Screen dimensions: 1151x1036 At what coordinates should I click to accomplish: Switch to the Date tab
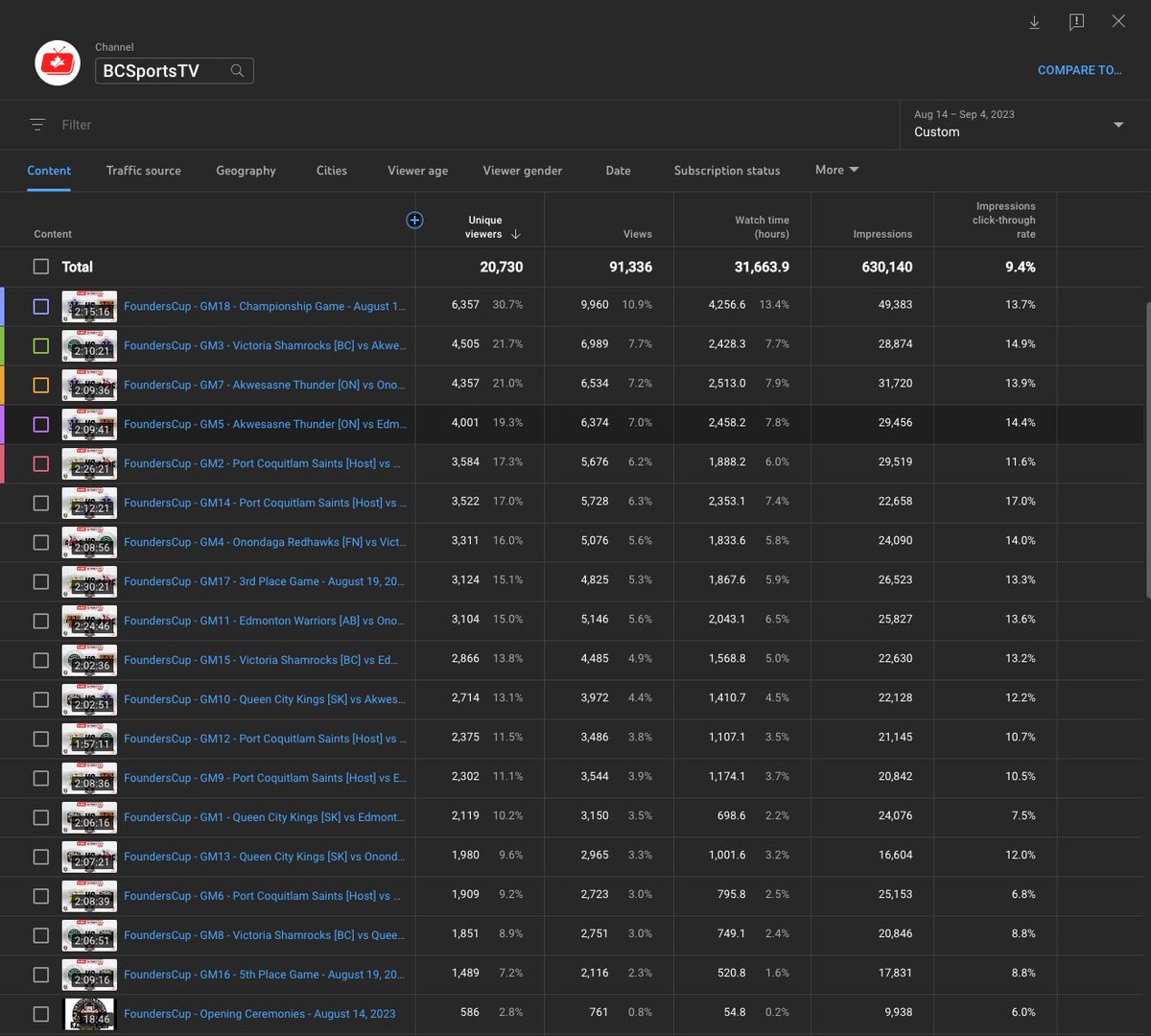click(619, 171)
